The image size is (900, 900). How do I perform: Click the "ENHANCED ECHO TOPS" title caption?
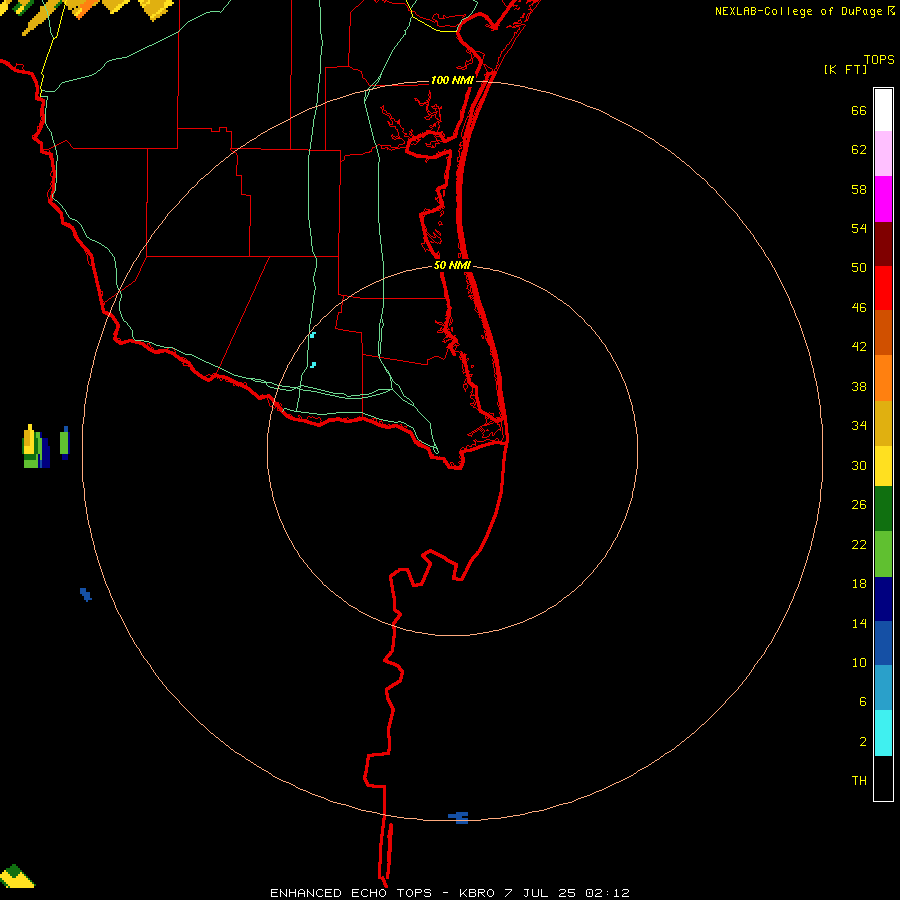point(351,893)
